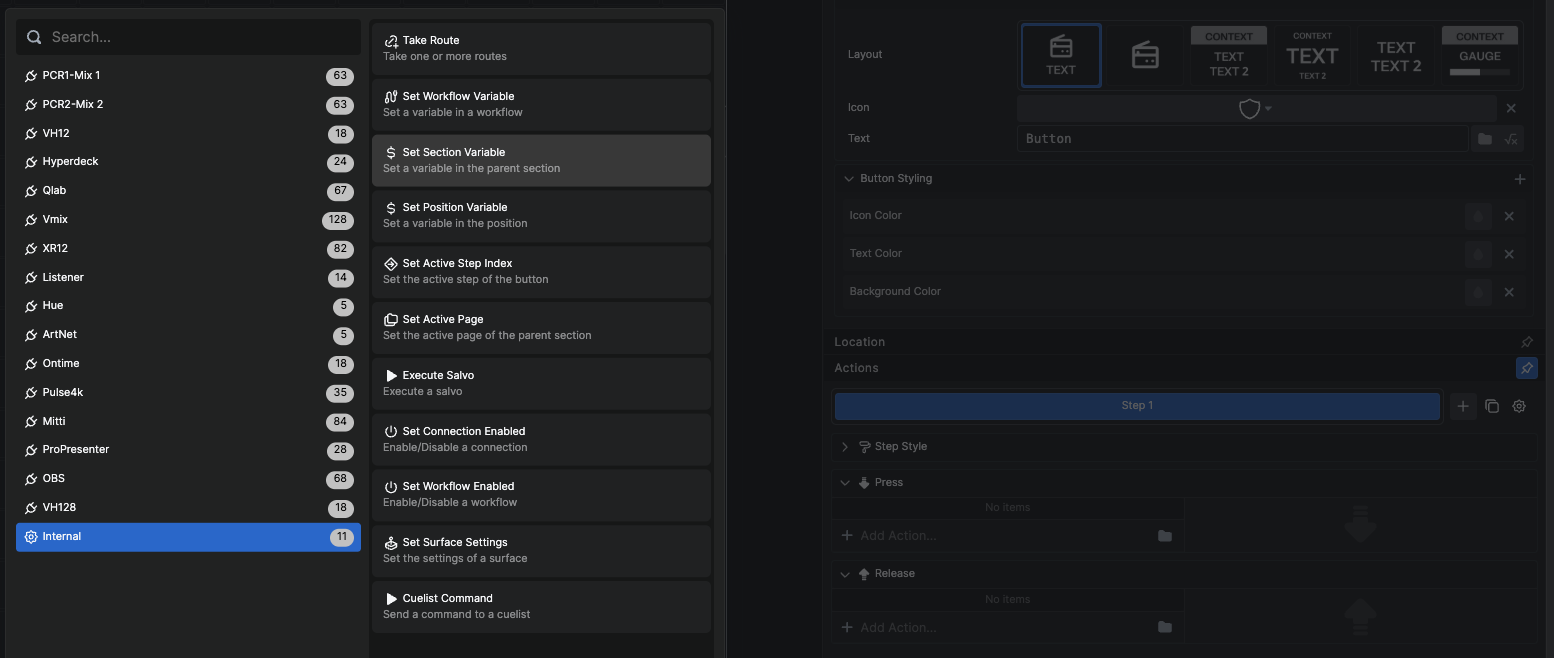Collapse the Release section
This screenshot has height=658, width=1554.
coord(845,574)
